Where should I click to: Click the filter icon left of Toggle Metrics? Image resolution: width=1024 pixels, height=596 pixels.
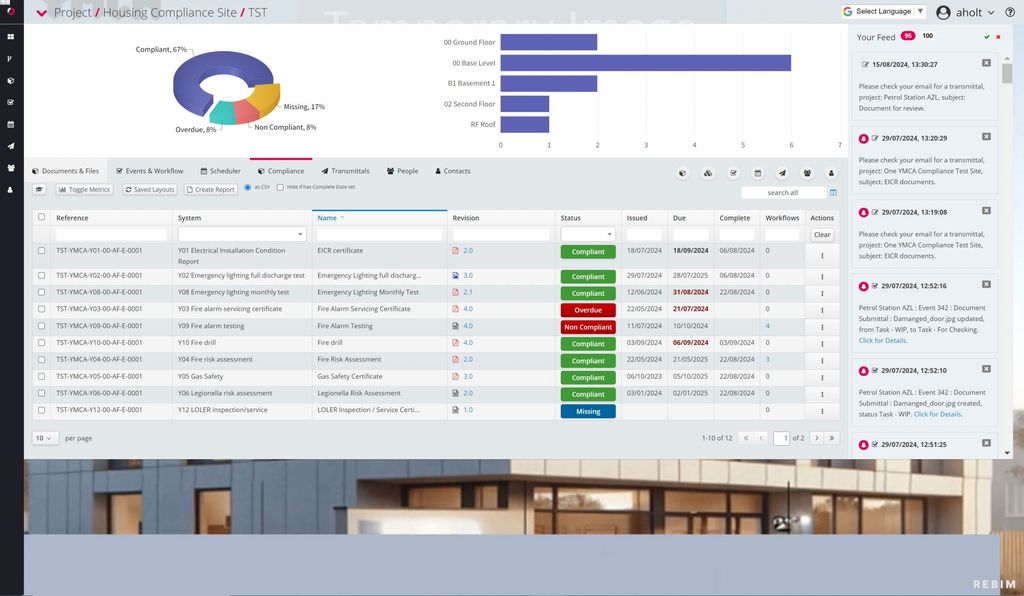(38, 189)
